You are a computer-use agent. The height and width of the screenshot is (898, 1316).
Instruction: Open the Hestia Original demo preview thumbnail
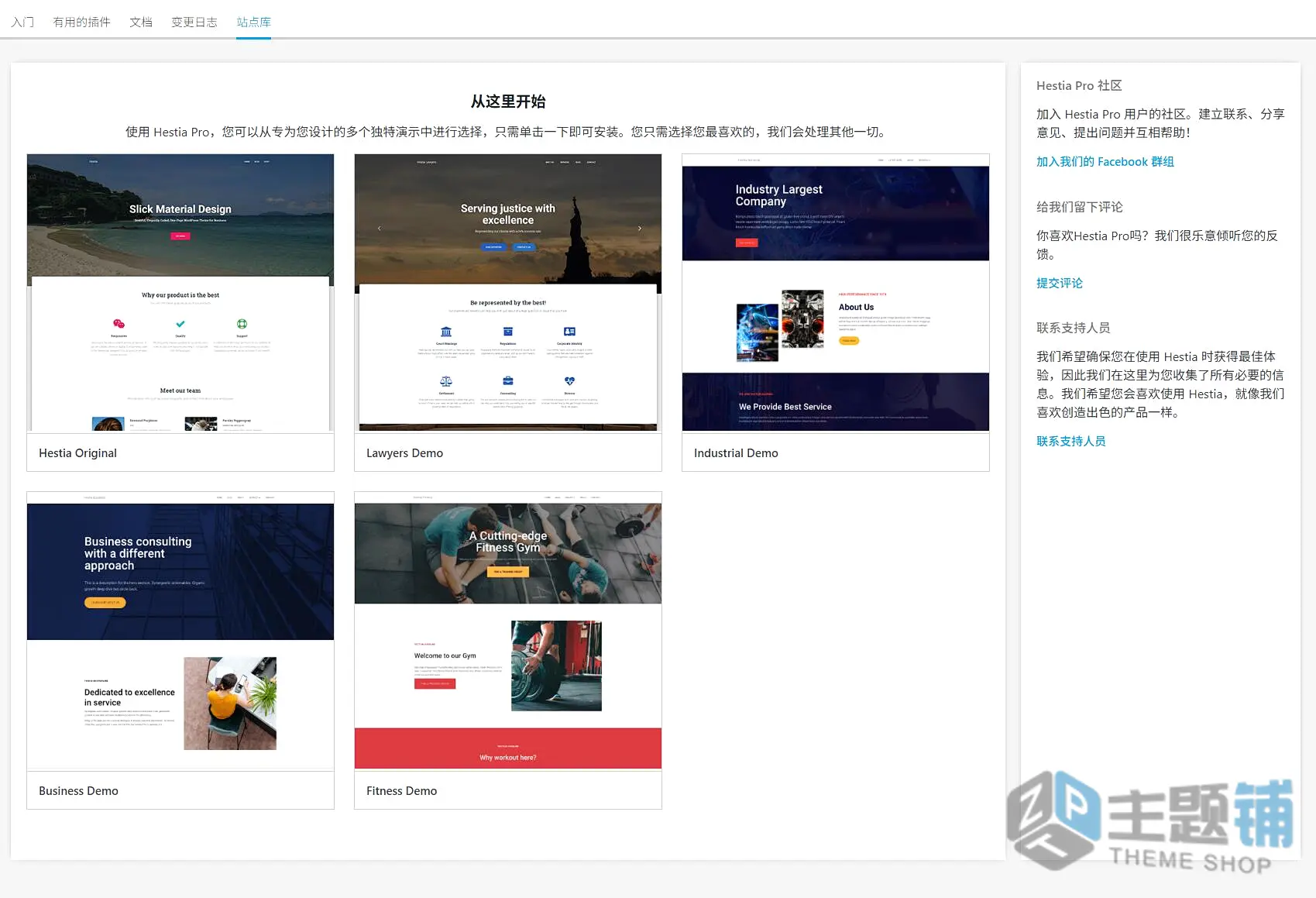(x=180, y=293)
